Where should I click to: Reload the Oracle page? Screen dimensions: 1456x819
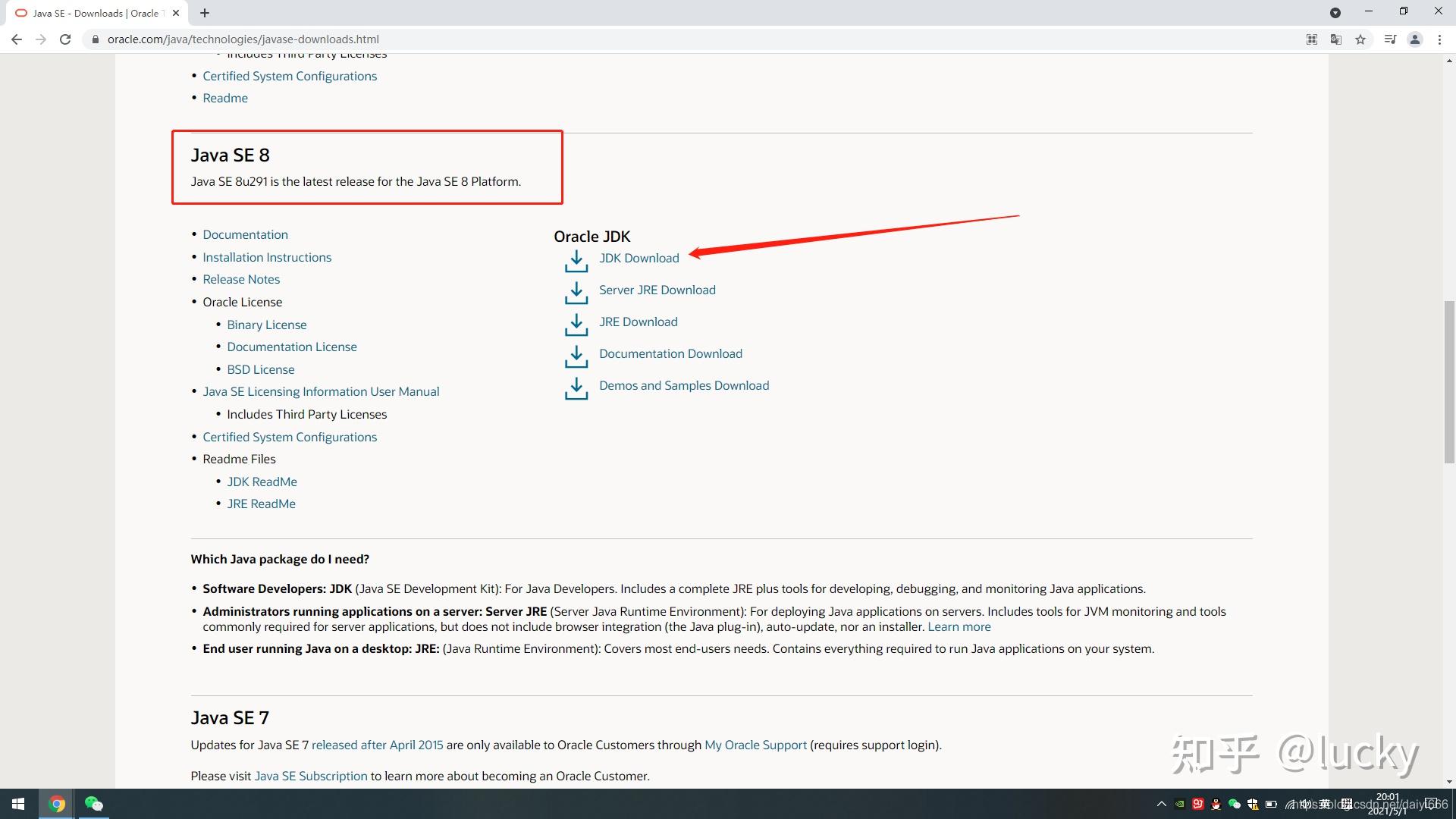(65, 39)
